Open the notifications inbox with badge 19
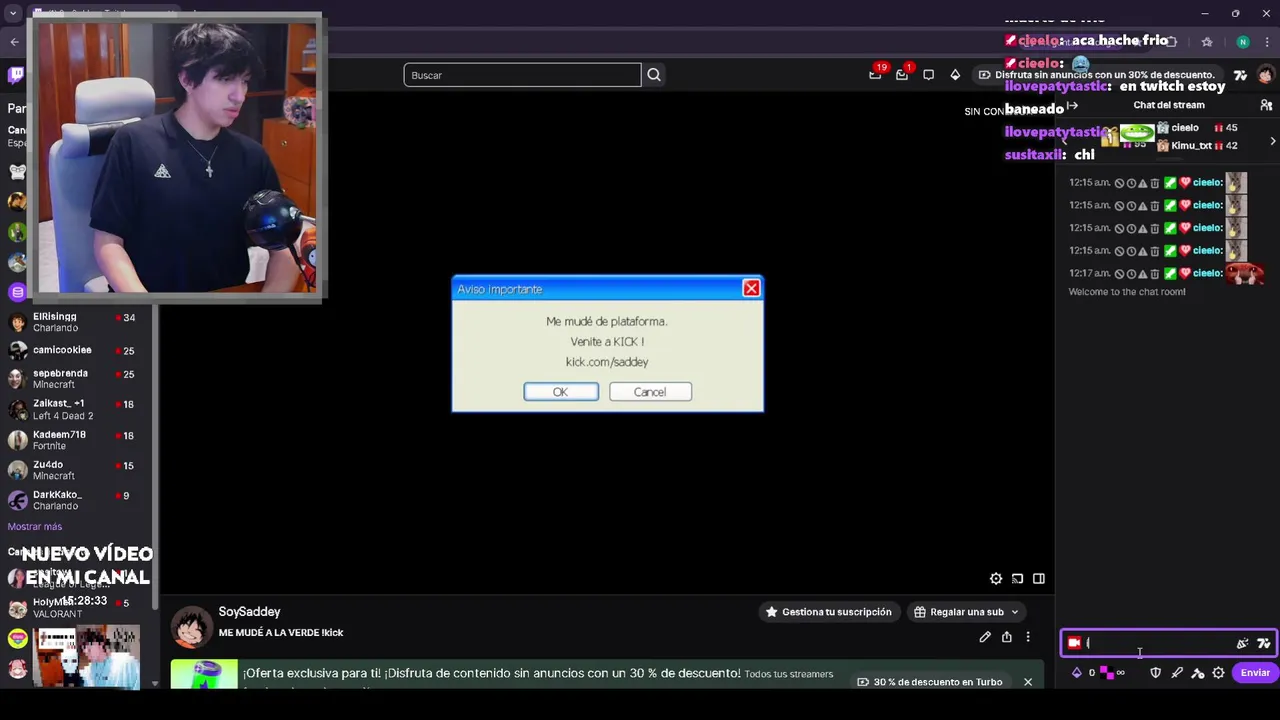Screen dimensions: 1280x720 point(876,74)
